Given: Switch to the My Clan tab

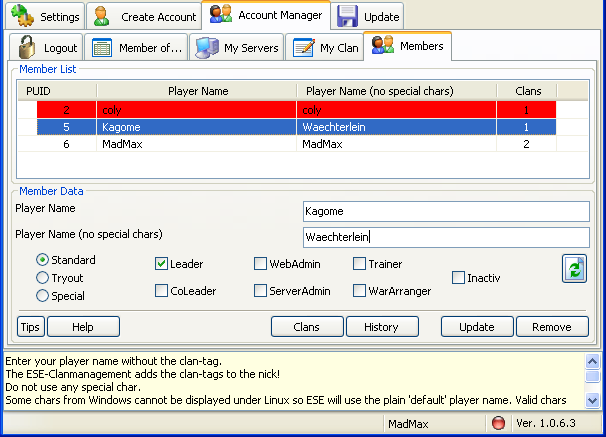Looking at the screenshot, I should (325, 47).
